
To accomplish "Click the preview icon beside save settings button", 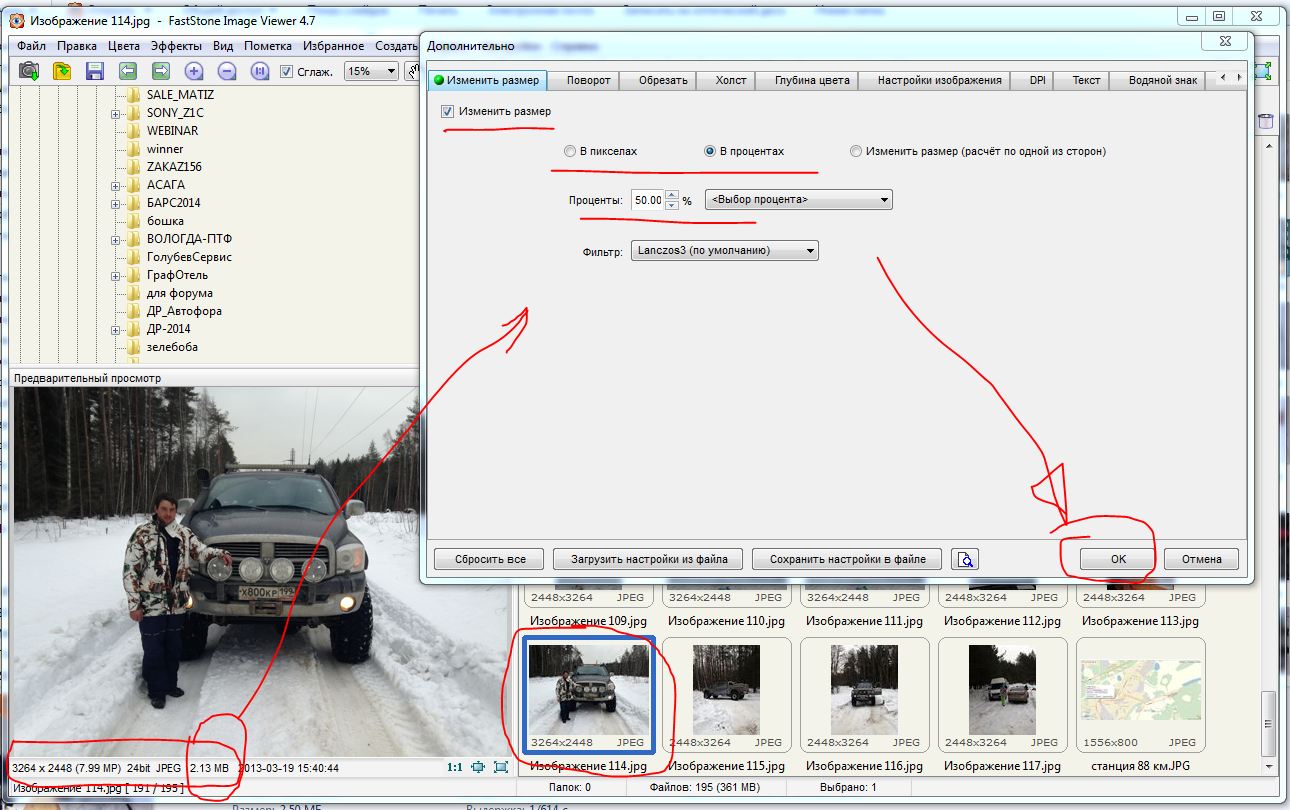I will [x=964, y=559].
